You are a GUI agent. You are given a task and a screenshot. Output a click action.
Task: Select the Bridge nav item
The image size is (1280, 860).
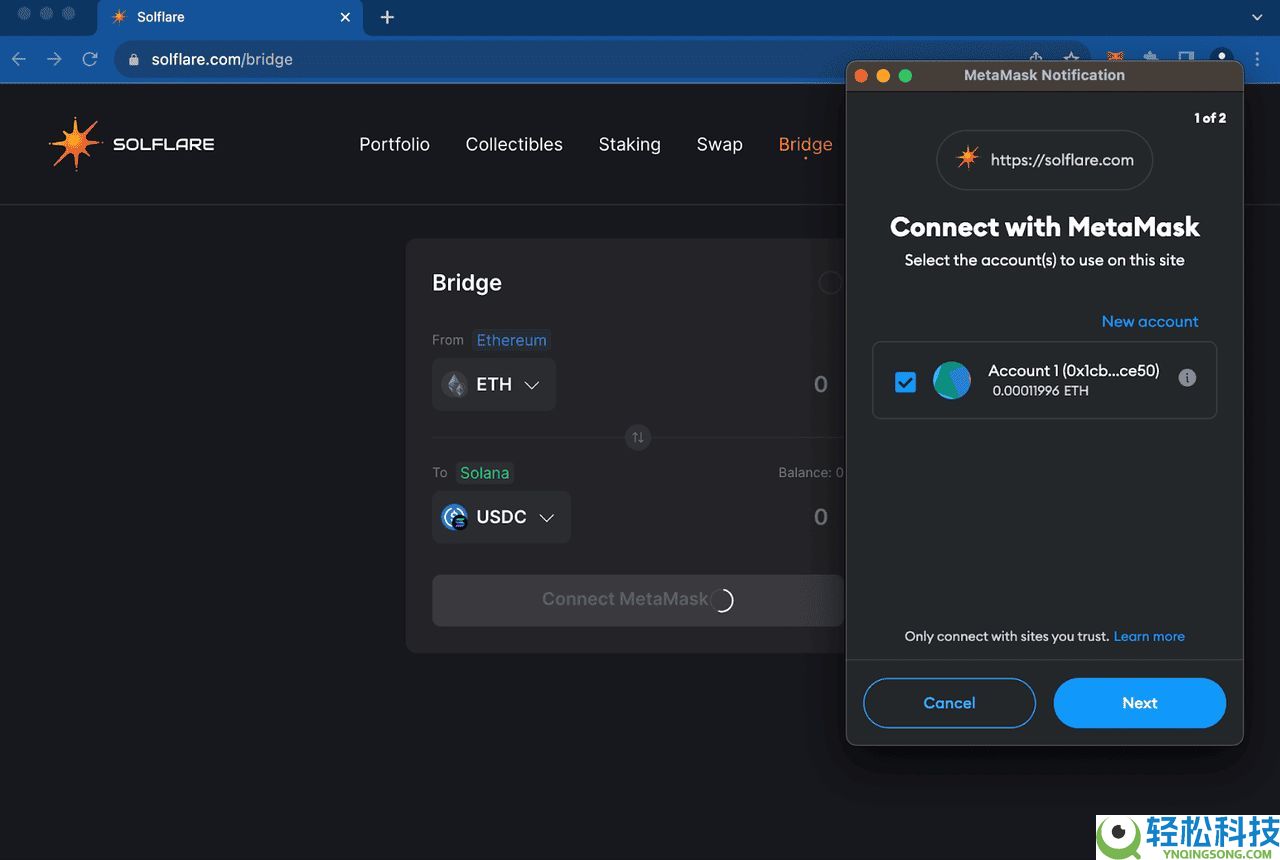805,144
